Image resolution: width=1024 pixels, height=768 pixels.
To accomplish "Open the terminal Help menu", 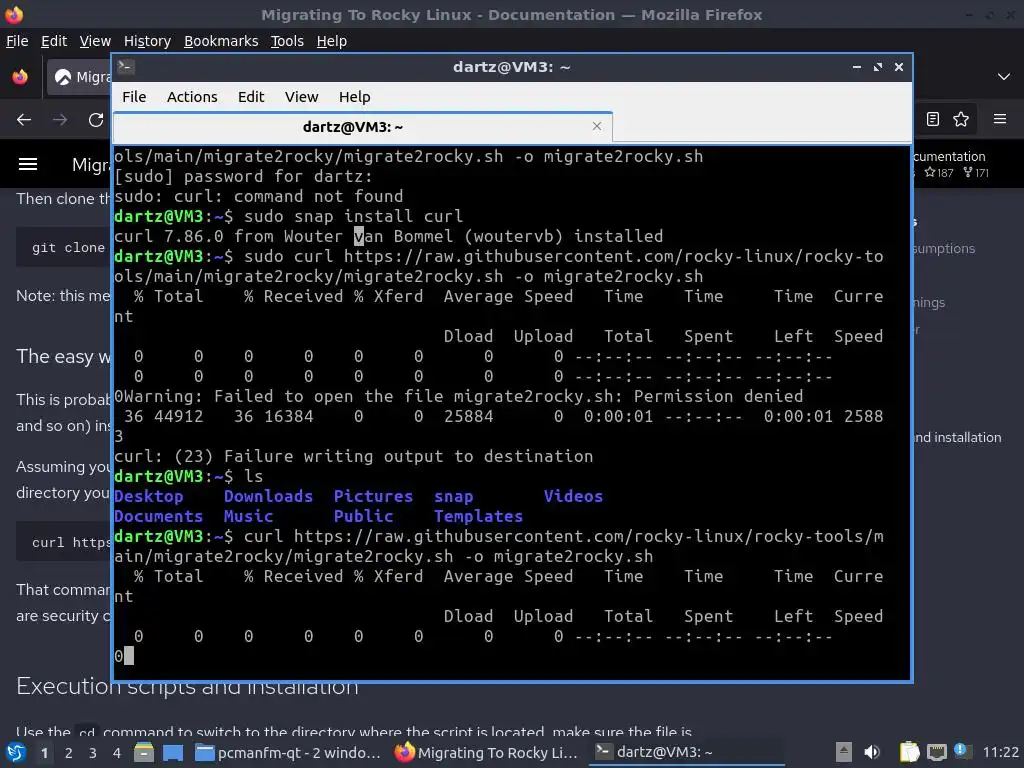I will pyautogui.click(x=355, y=97).
